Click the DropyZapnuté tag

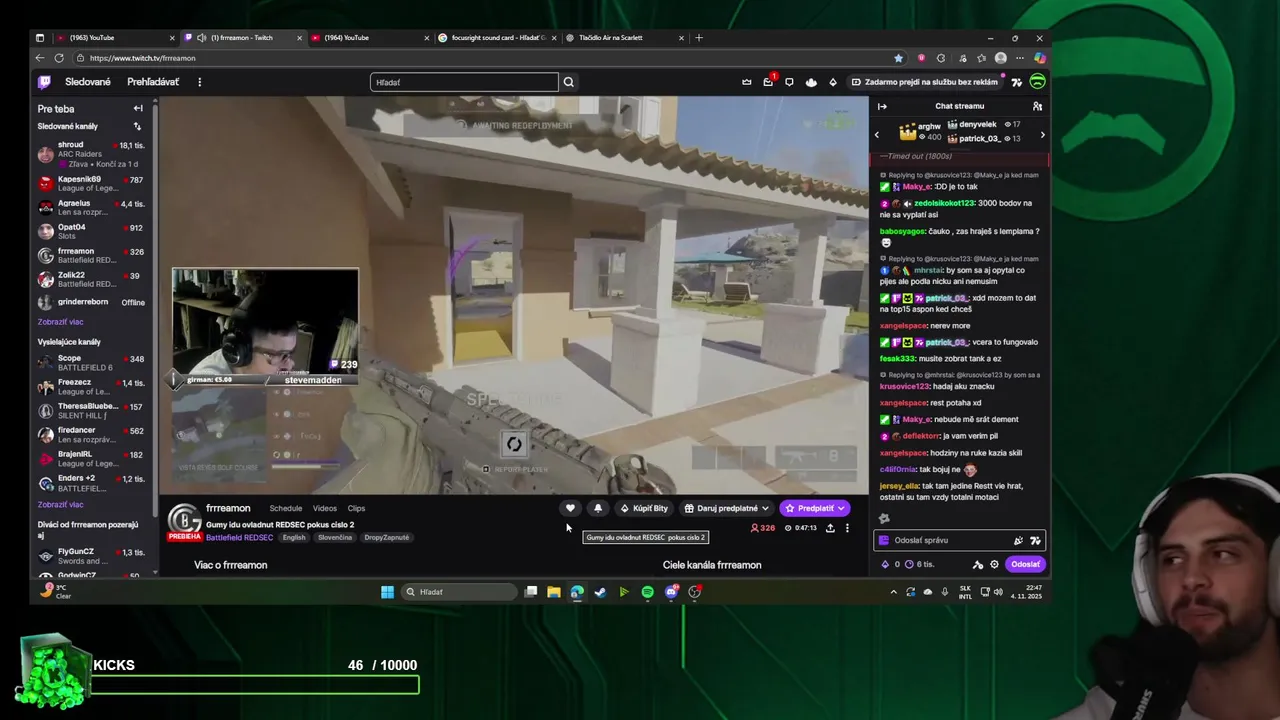386,537
